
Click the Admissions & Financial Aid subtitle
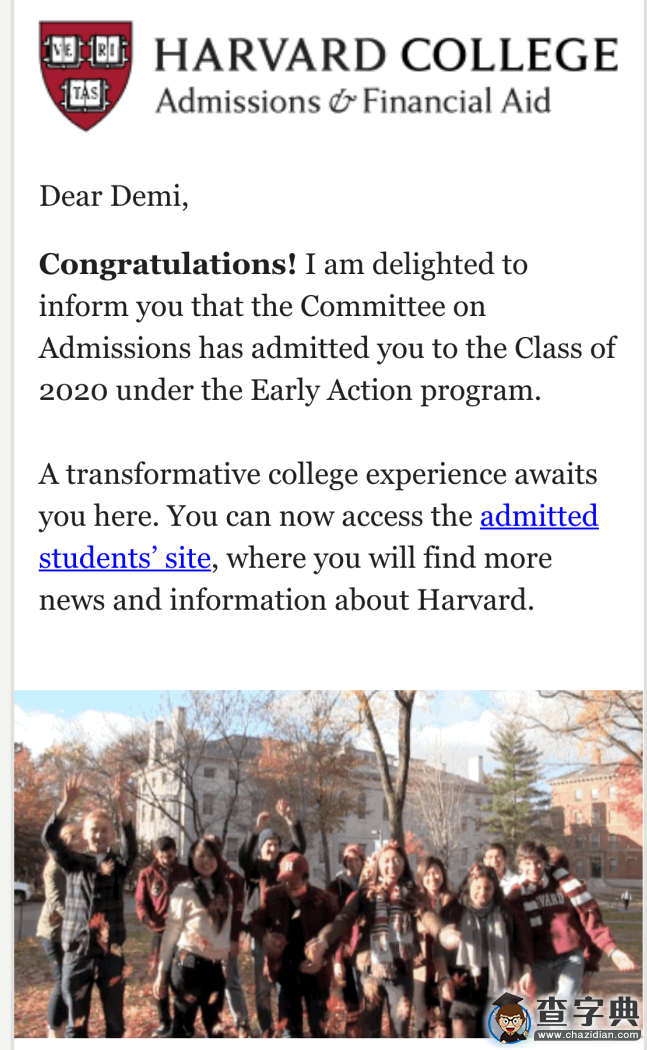(353, 101)
